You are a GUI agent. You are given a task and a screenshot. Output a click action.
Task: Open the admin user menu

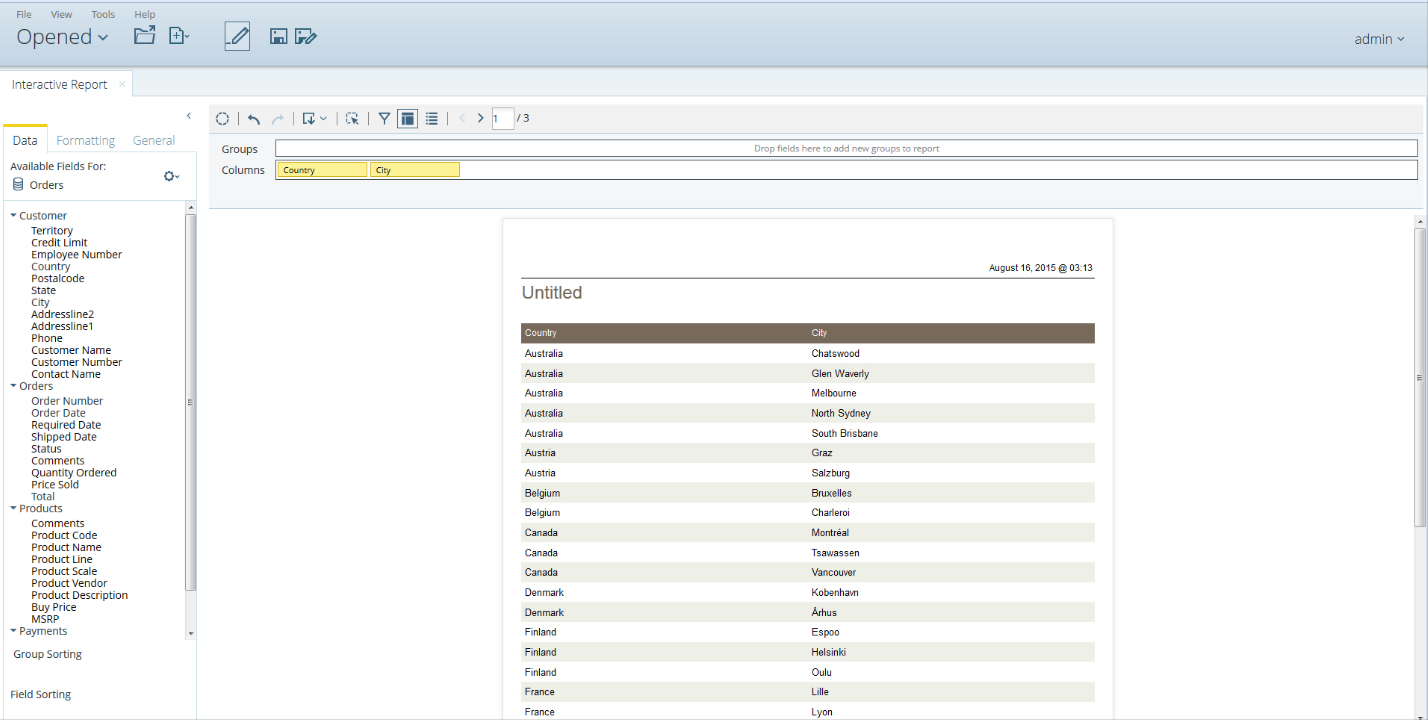click(1379, 39)
